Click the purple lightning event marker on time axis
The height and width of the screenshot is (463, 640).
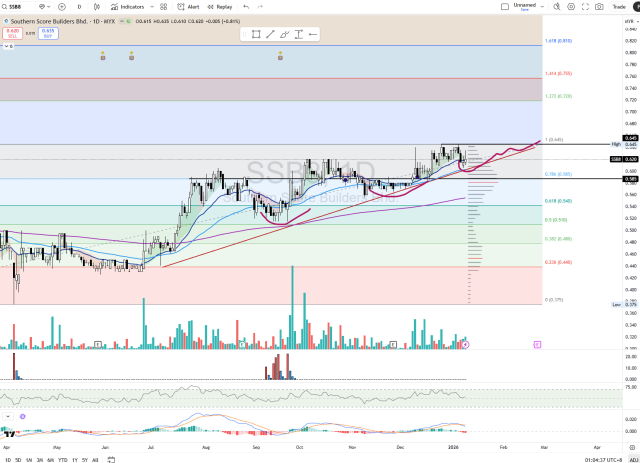(466, 345)
